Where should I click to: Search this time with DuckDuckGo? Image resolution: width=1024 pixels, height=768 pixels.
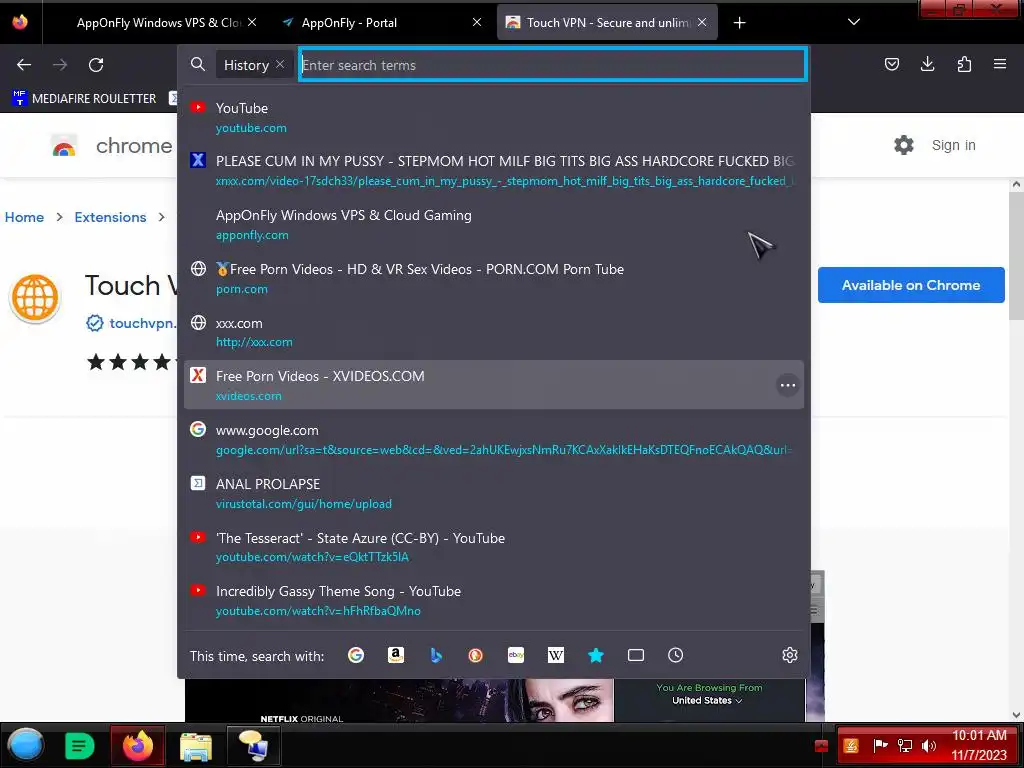(x=476, y=655)
